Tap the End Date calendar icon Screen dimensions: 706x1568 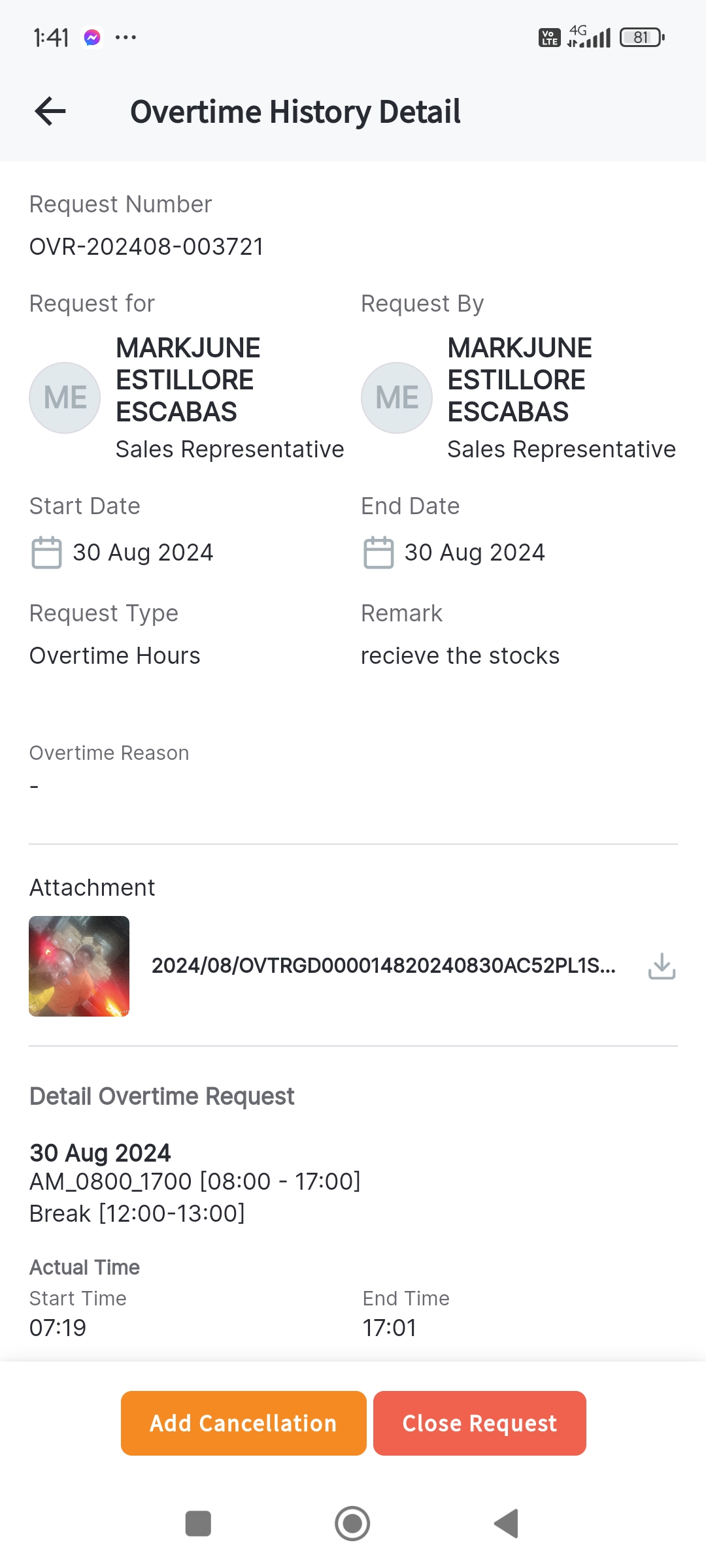378,553
